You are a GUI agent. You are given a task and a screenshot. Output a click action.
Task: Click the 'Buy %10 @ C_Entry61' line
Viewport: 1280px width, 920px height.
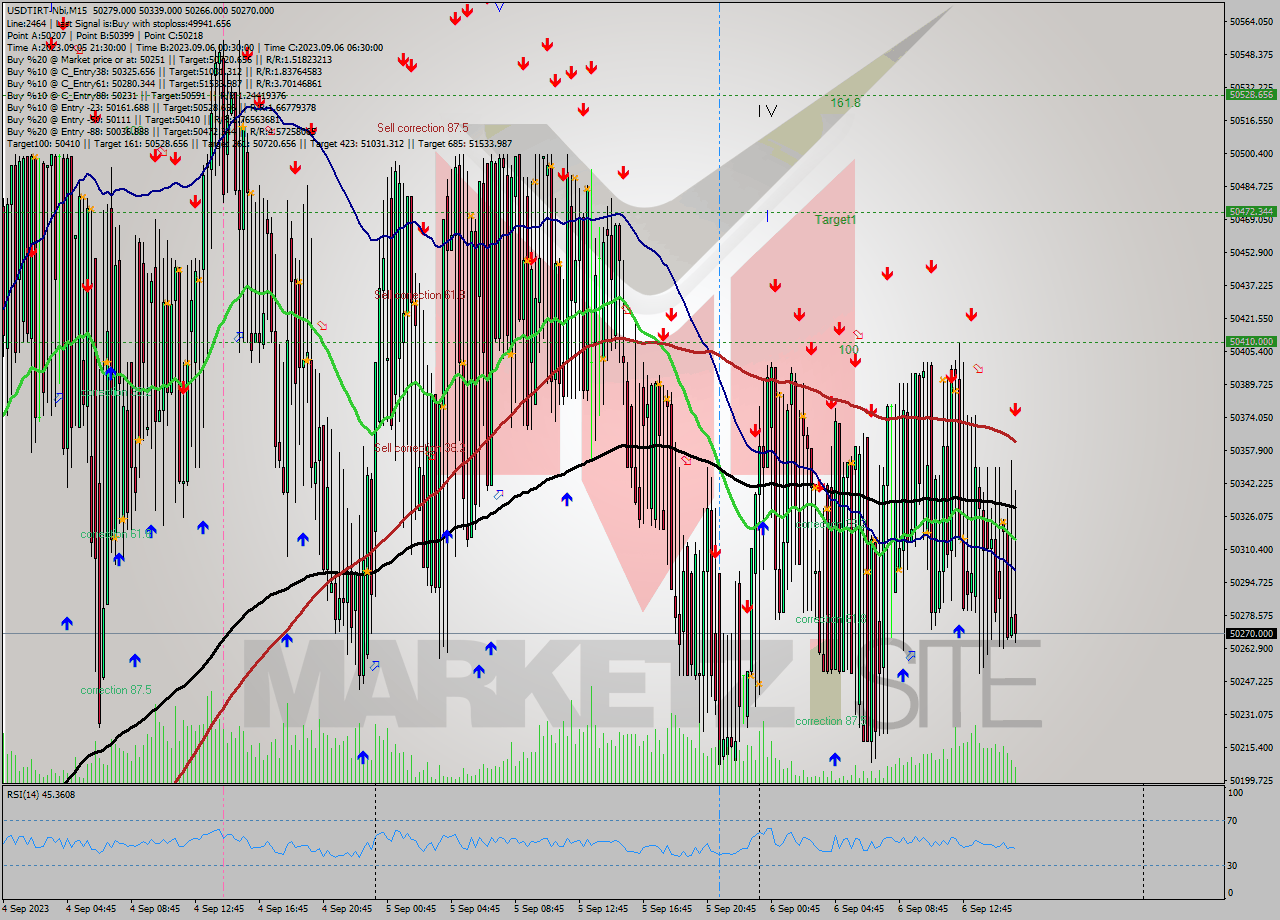click(165, 83)
